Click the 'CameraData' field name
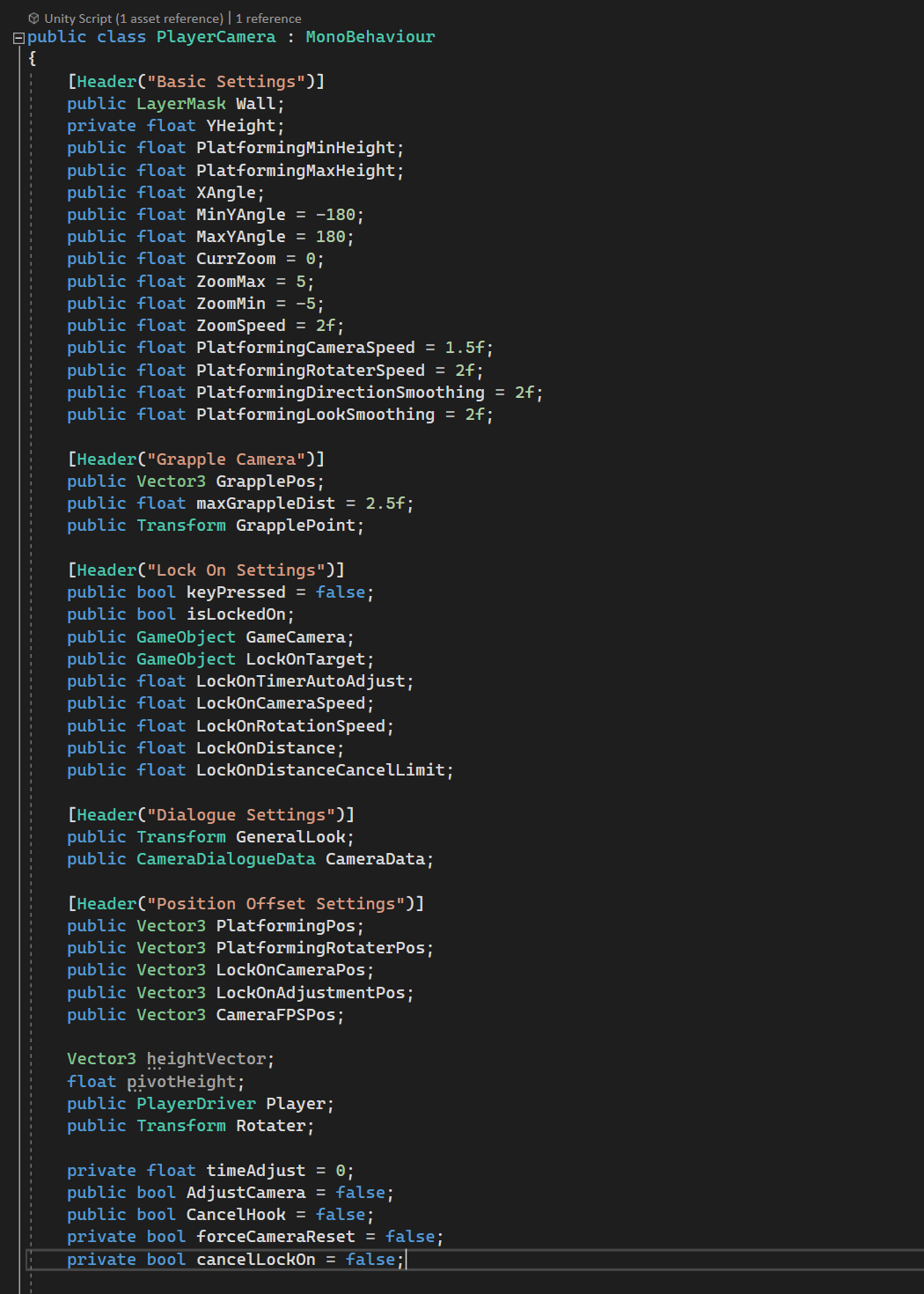The width and height of the screenshot is (924, 1294). 376,859
